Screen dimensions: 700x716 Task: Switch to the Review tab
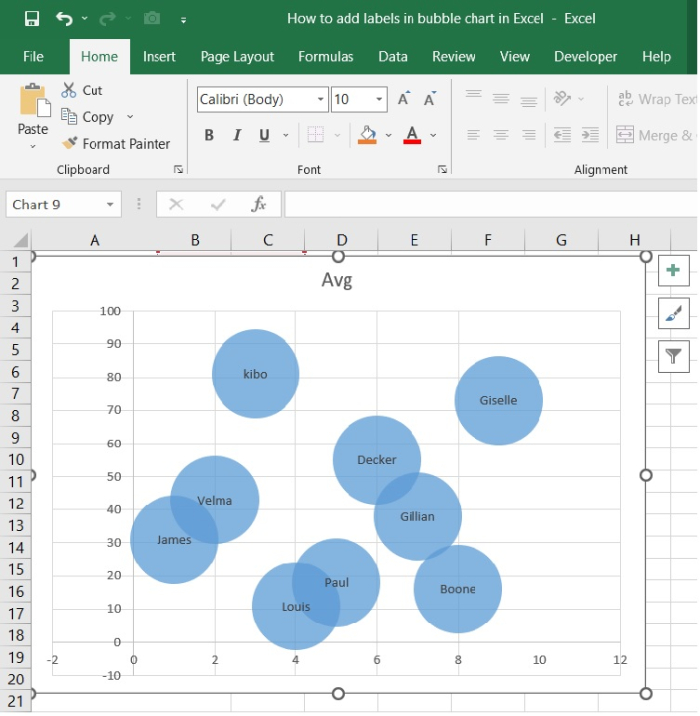pos(454,57)
